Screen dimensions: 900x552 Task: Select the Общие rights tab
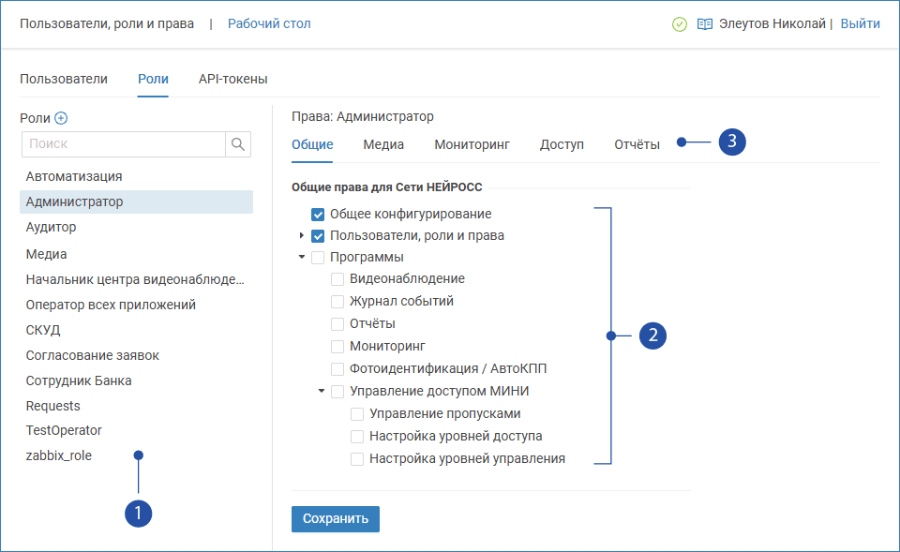(x=312, y=145)
